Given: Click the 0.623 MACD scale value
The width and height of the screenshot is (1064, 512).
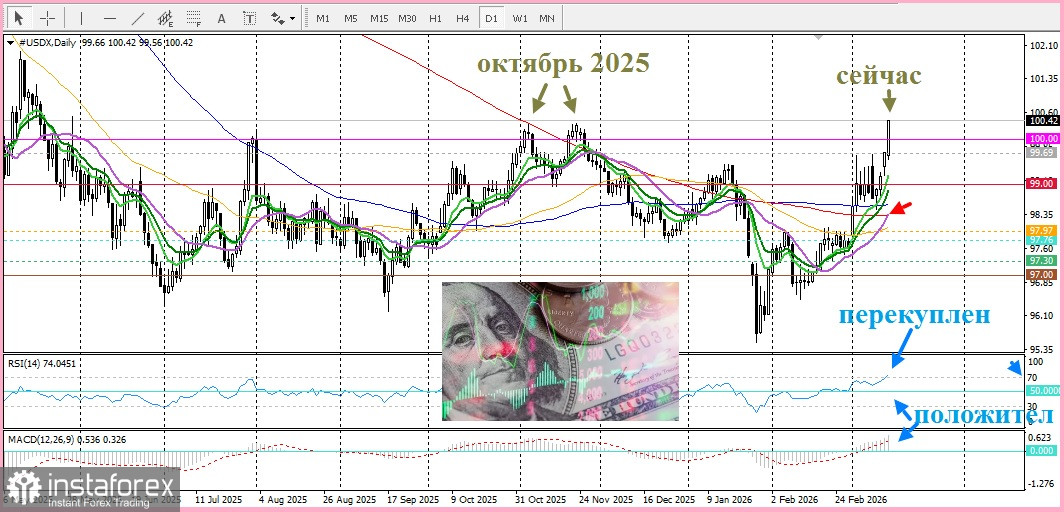Looking at the screenshot, I should coord(1042,437).
